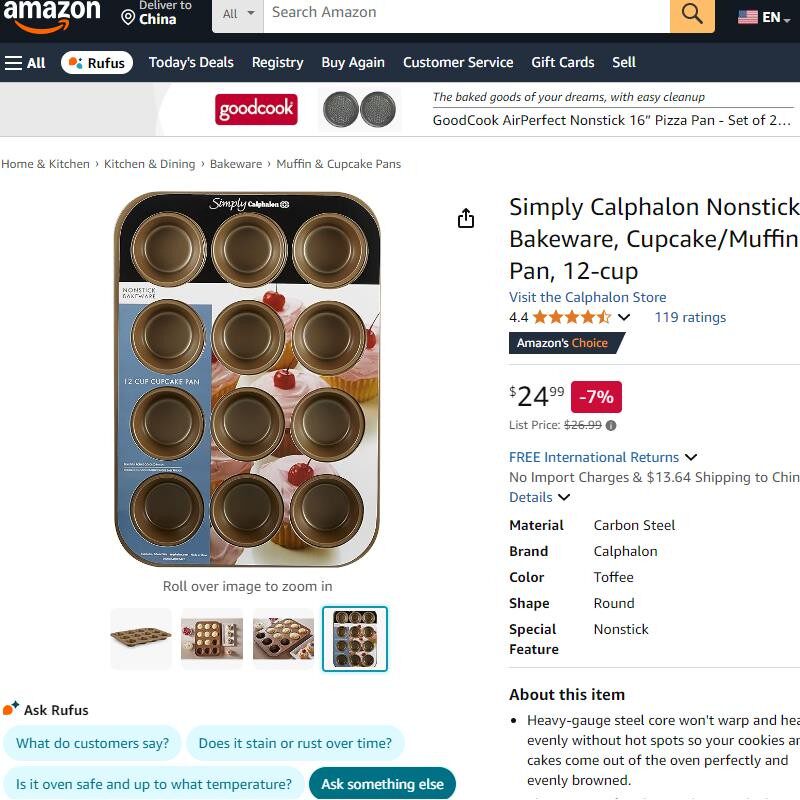The width and height of the screenshot is (800, 800).
Task: Click the Ask something else button
Action: pos(382,784)
